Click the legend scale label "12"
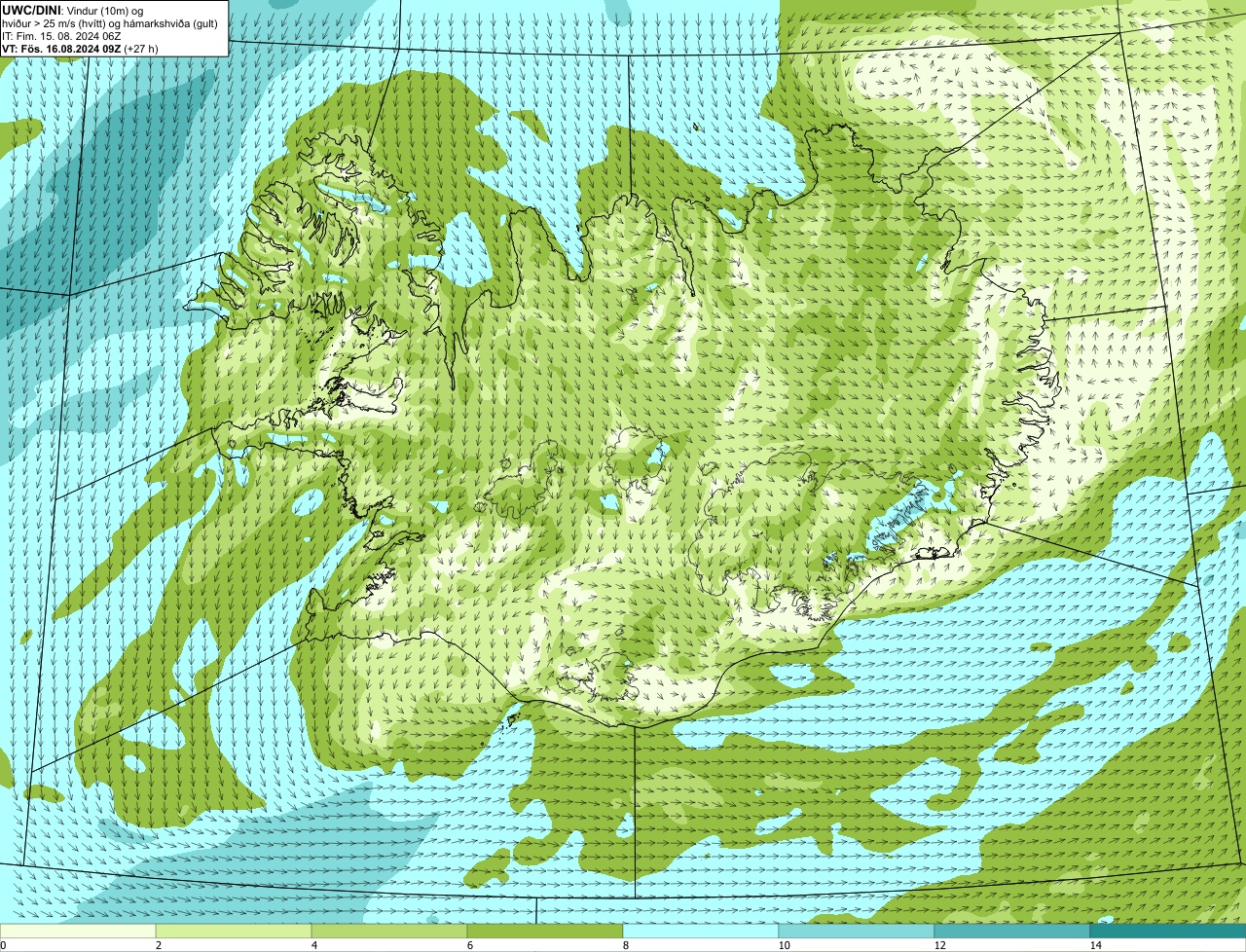This screenshot has width=1246, height=952. tap(939, 945)
